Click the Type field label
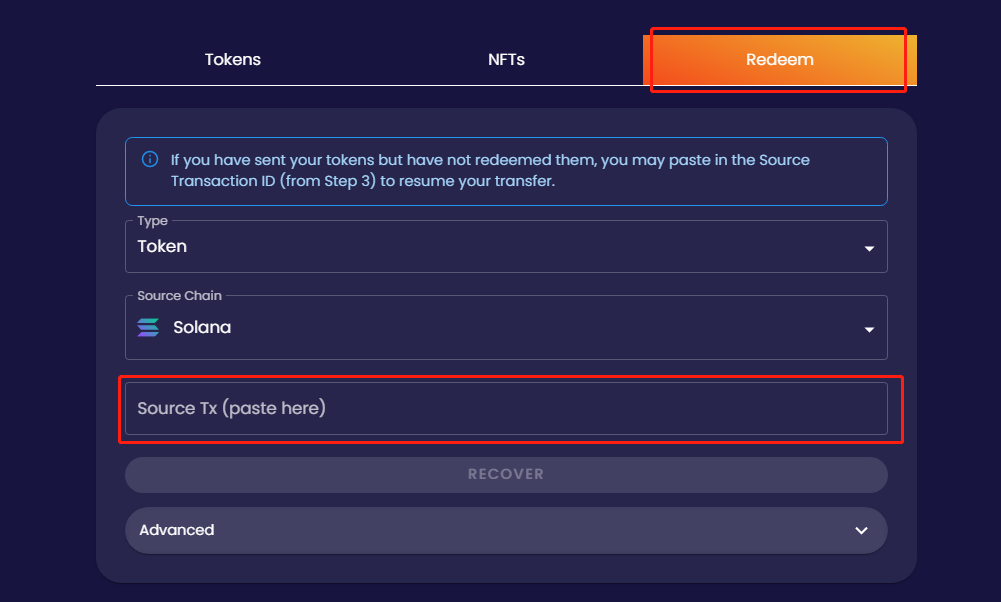 153,221
